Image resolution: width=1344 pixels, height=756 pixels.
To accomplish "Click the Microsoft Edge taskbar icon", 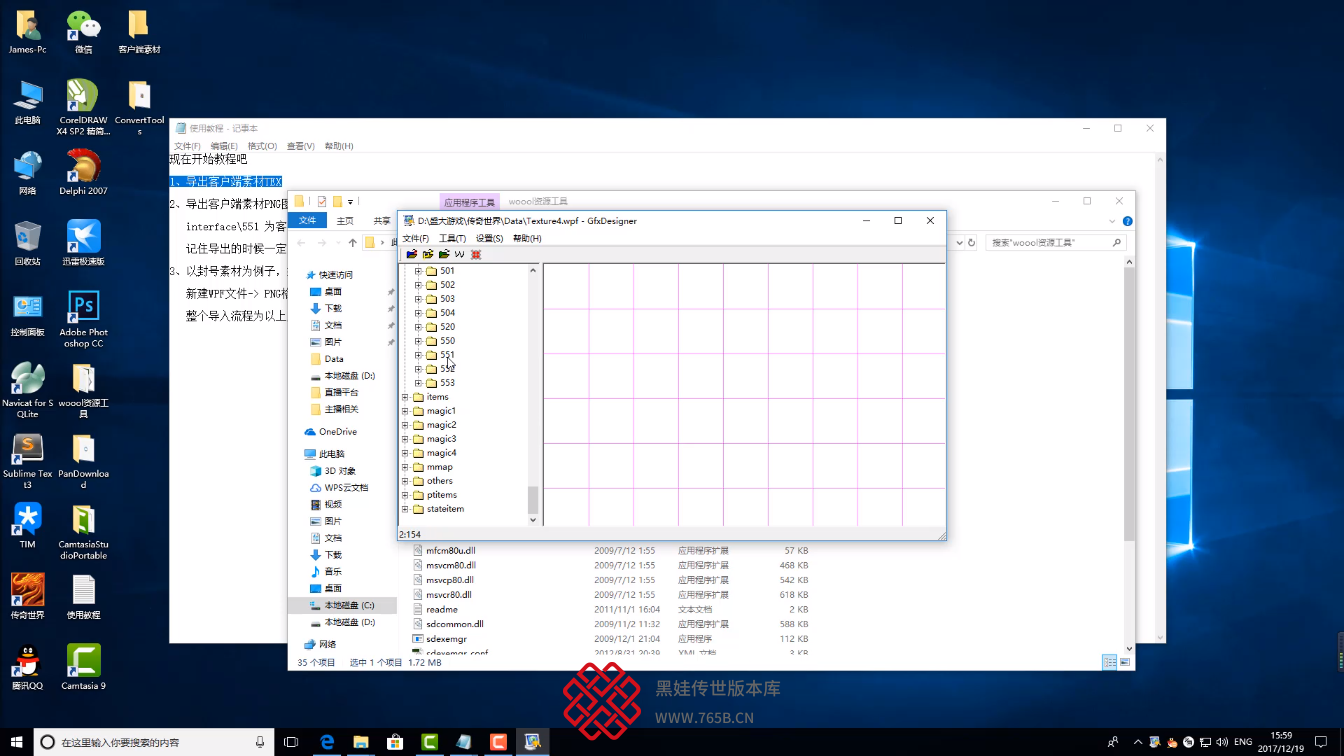I will (x=326, y=742).
